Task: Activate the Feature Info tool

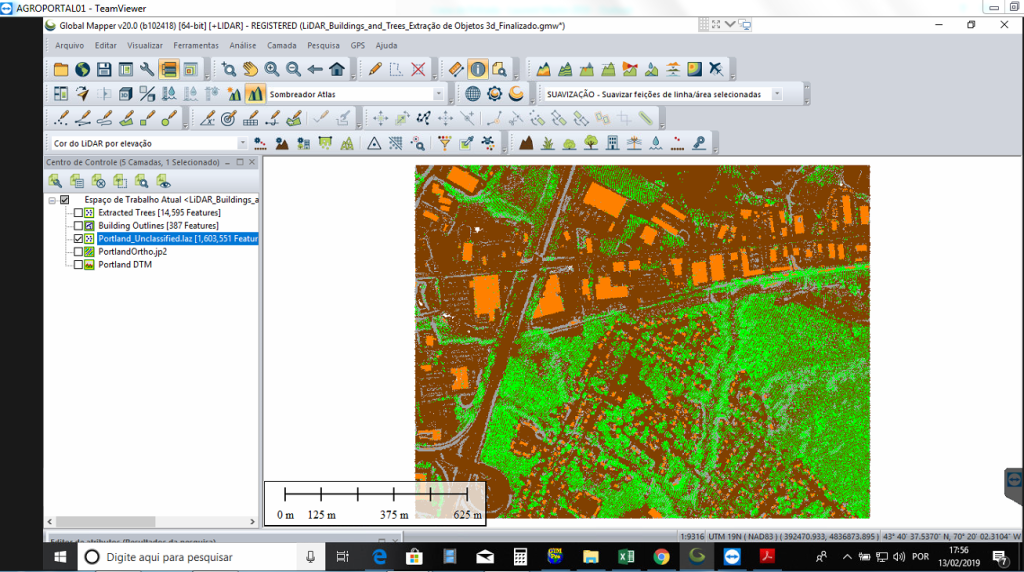Action: tap(477, 69)
